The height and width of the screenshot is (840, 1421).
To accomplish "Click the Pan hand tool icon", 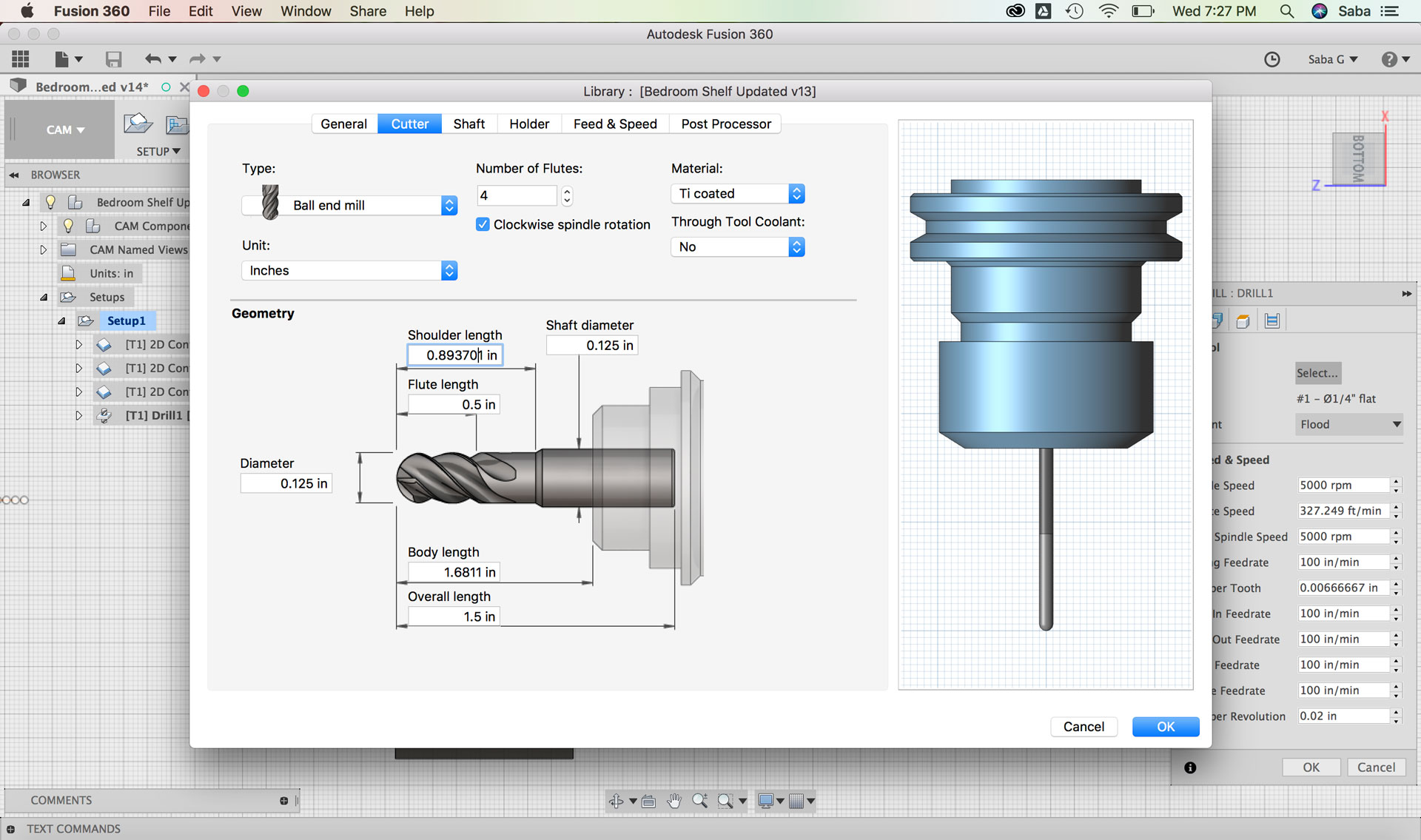I will (673, 801).
